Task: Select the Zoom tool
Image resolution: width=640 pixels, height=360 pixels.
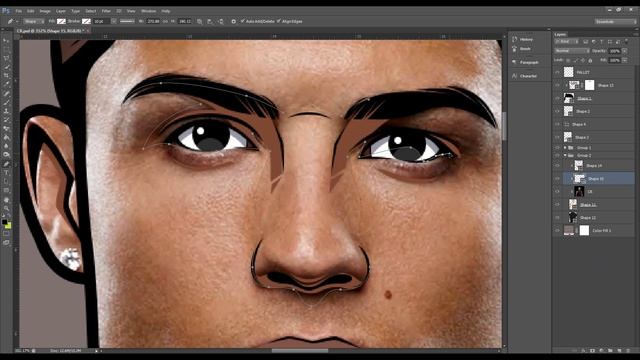Action: (6, 208)
